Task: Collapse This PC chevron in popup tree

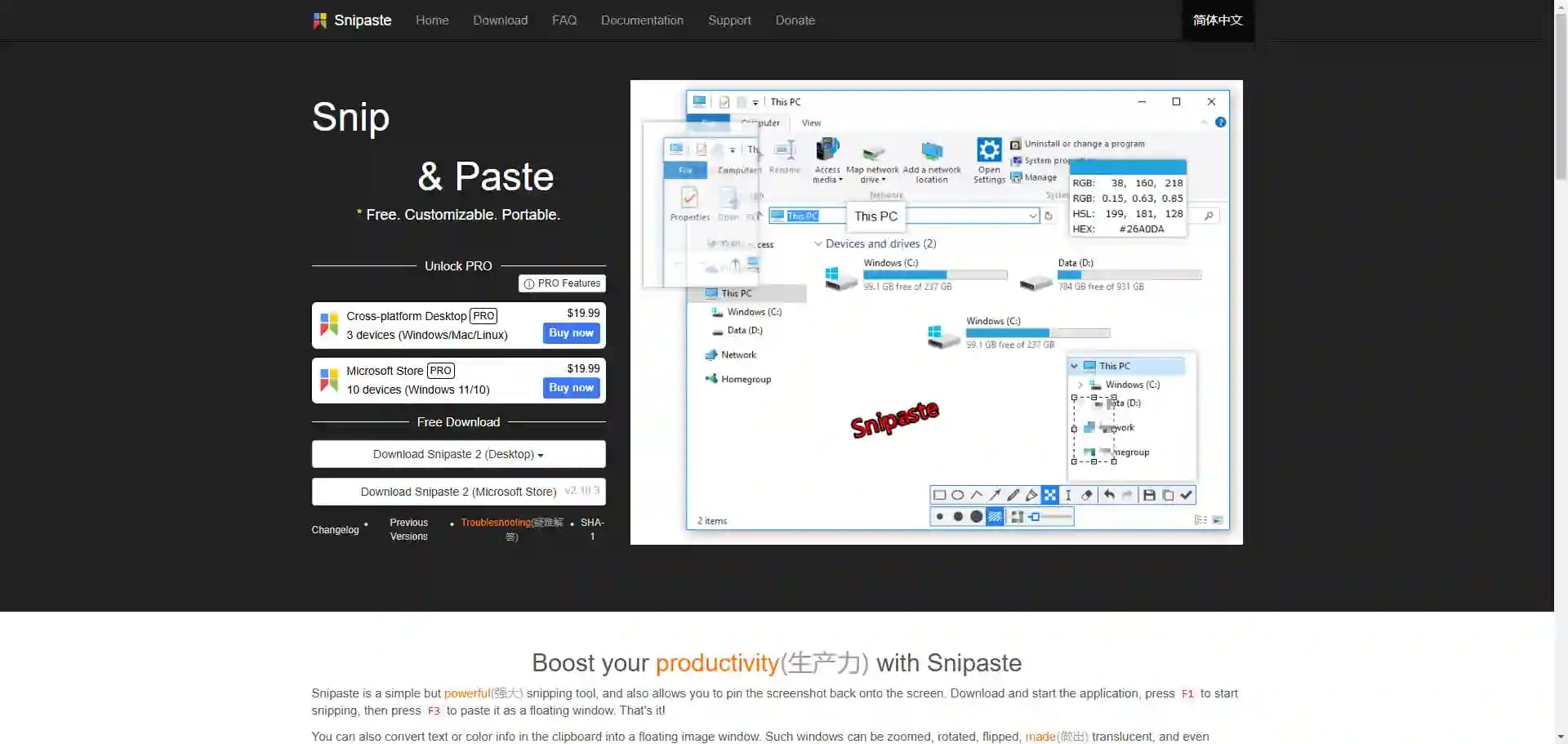Action: click(x=1074, y=366)
